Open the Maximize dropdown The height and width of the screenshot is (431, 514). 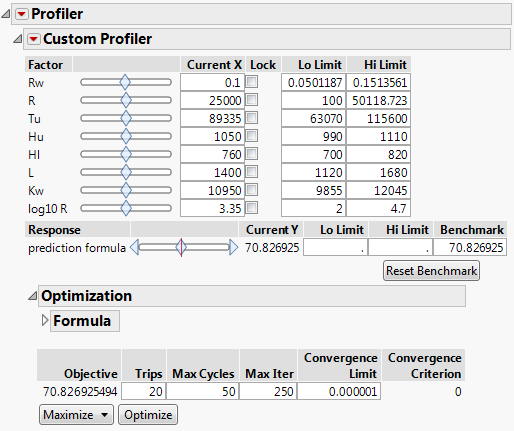(76, 415)
